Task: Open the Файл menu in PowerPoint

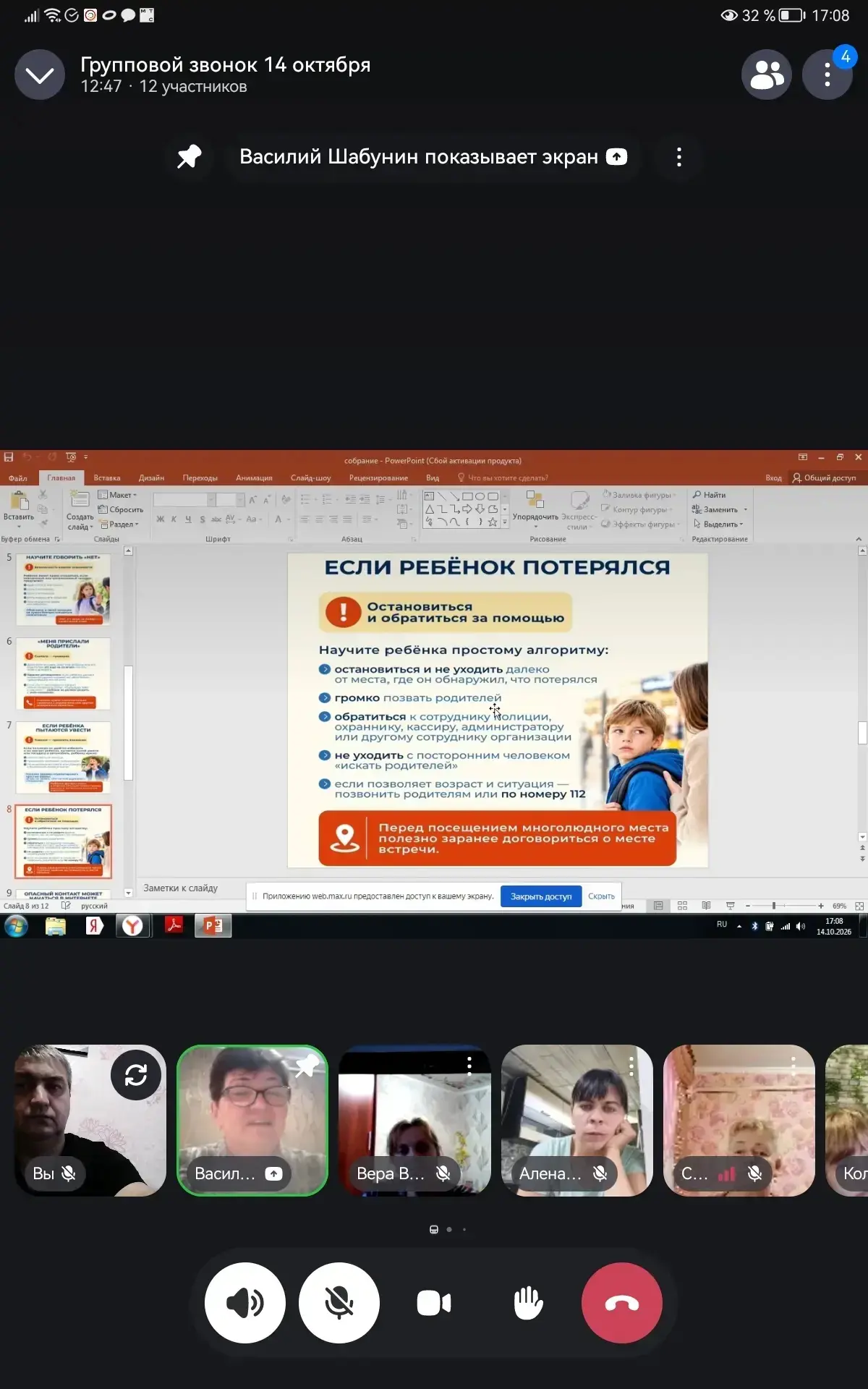Action: 18,478
